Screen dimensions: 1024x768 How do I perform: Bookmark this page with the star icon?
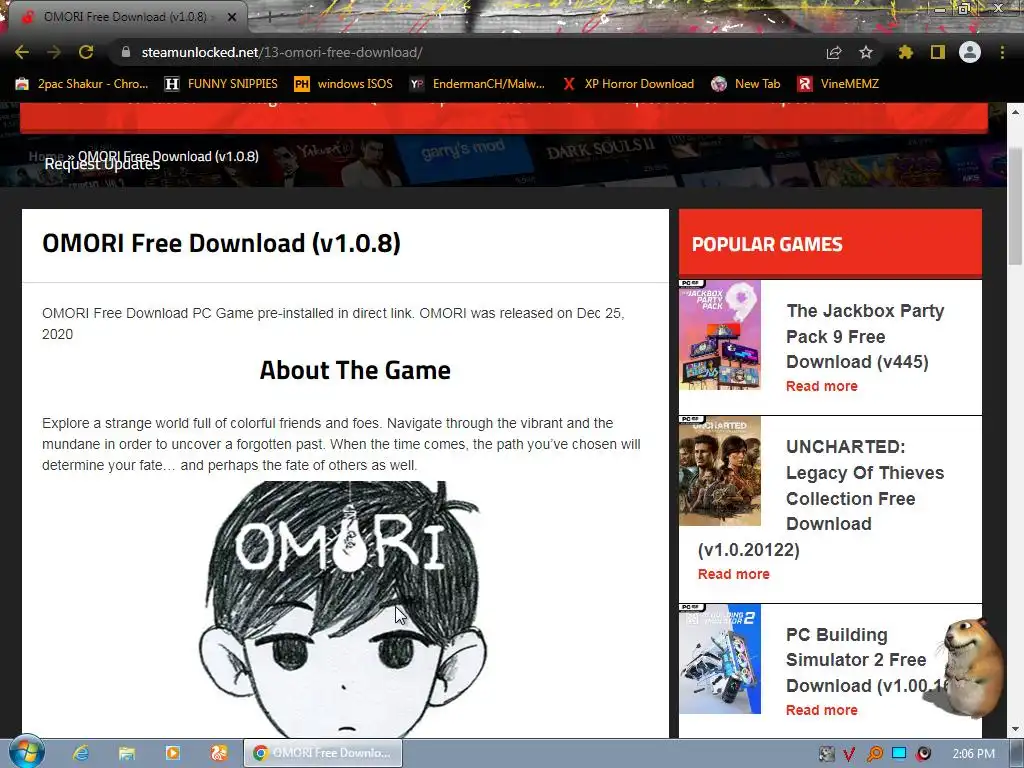866,52
